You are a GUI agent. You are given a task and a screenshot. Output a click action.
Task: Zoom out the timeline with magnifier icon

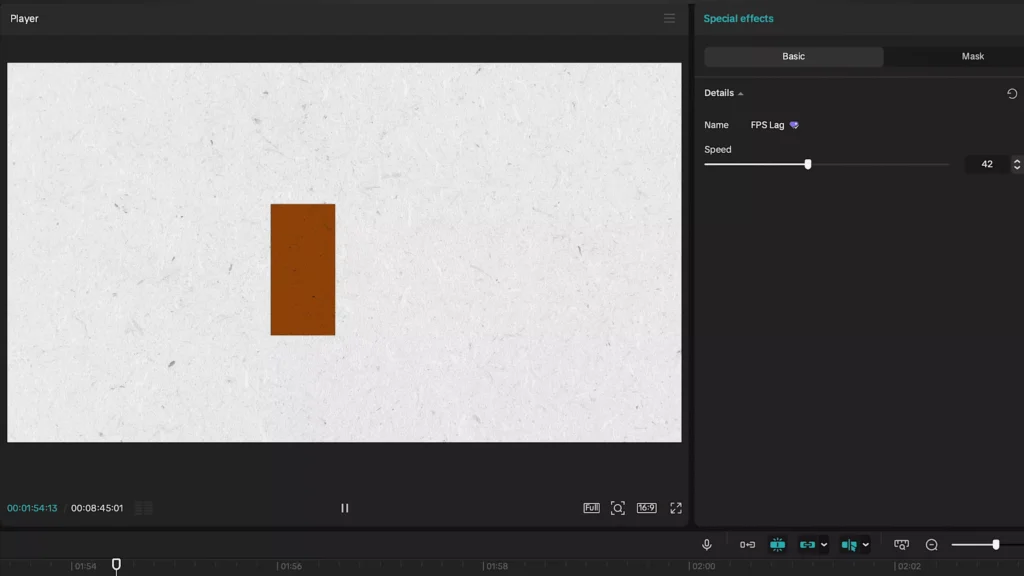pyautogui.click(x=930, y=544)
